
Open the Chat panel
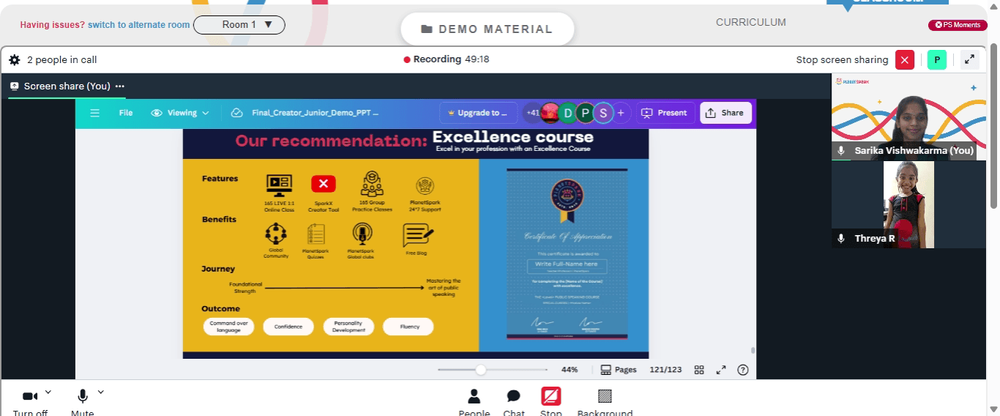tap(513, 403)
